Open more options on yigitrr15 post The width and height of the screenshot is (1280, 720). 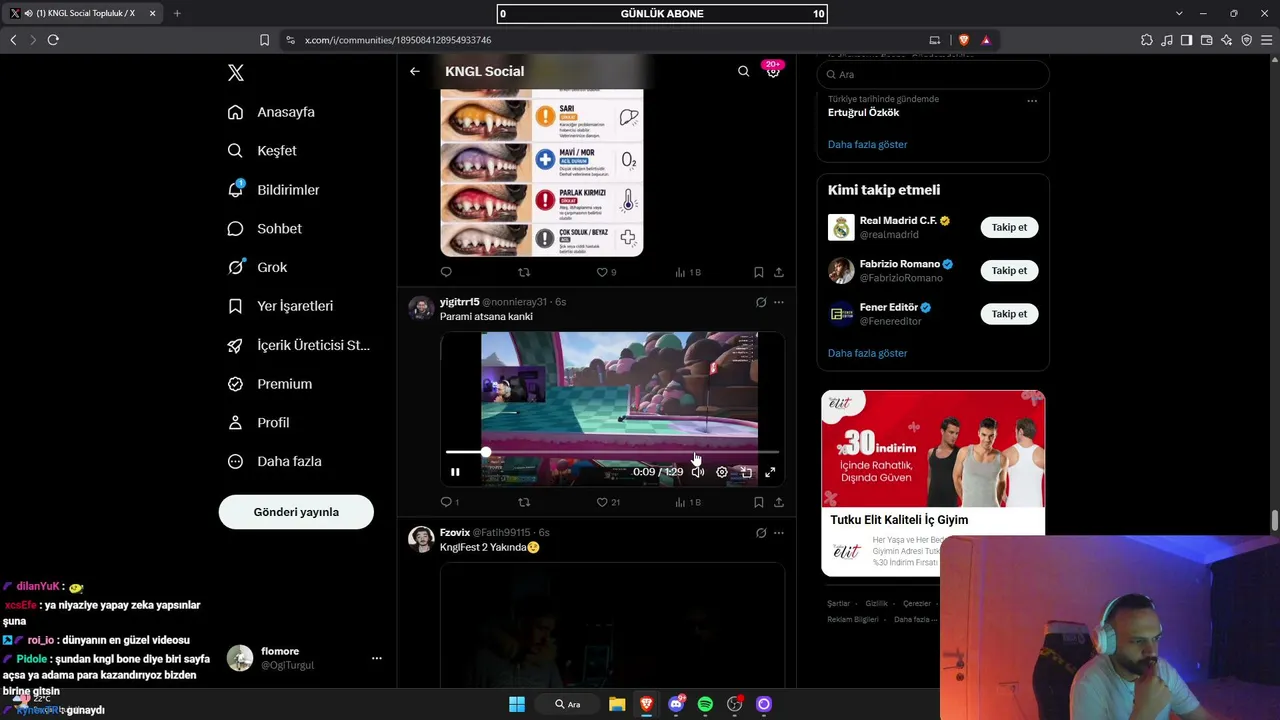coord(779,302)
